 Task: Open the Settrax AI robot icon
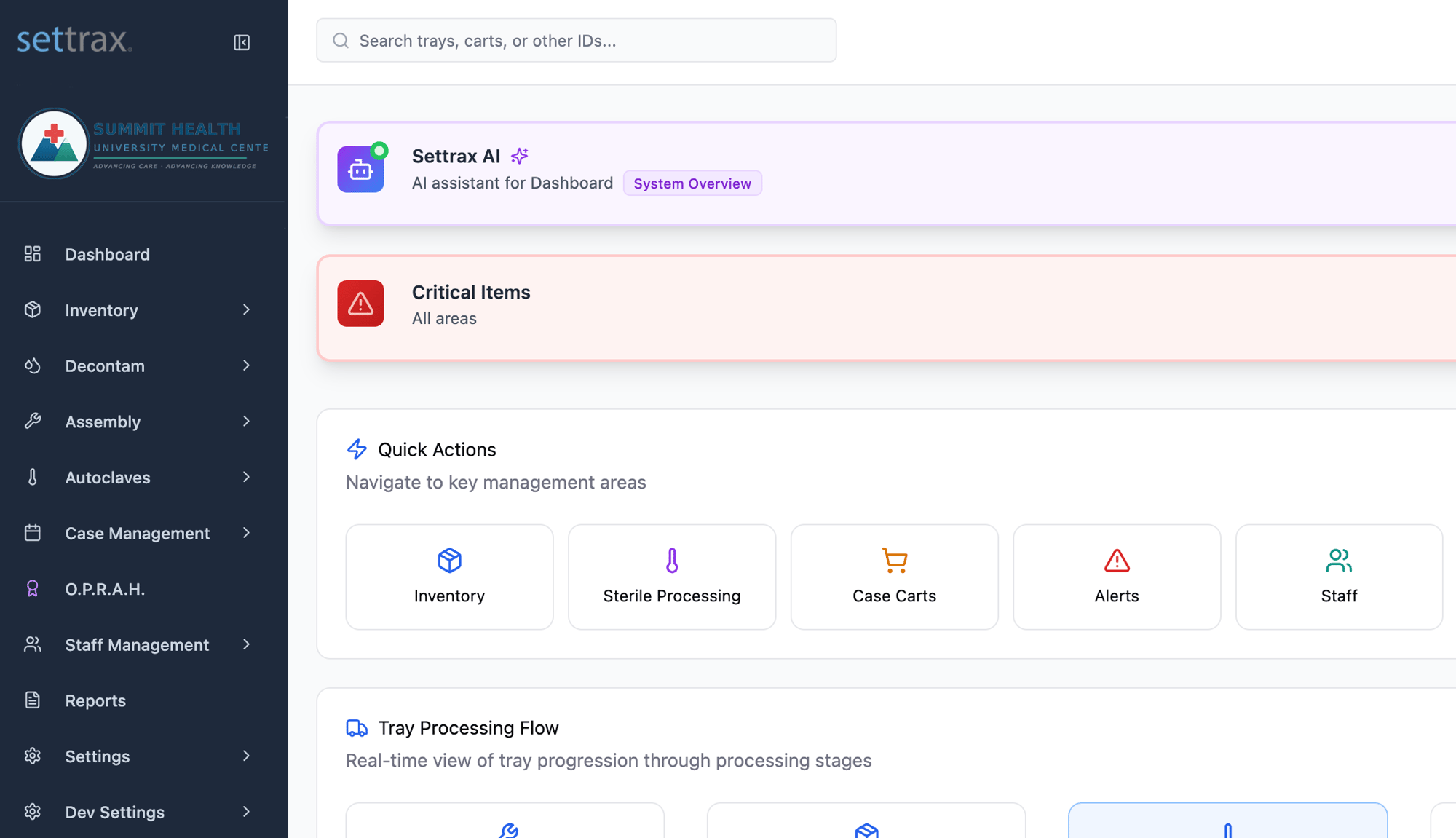tap(360, 169)
